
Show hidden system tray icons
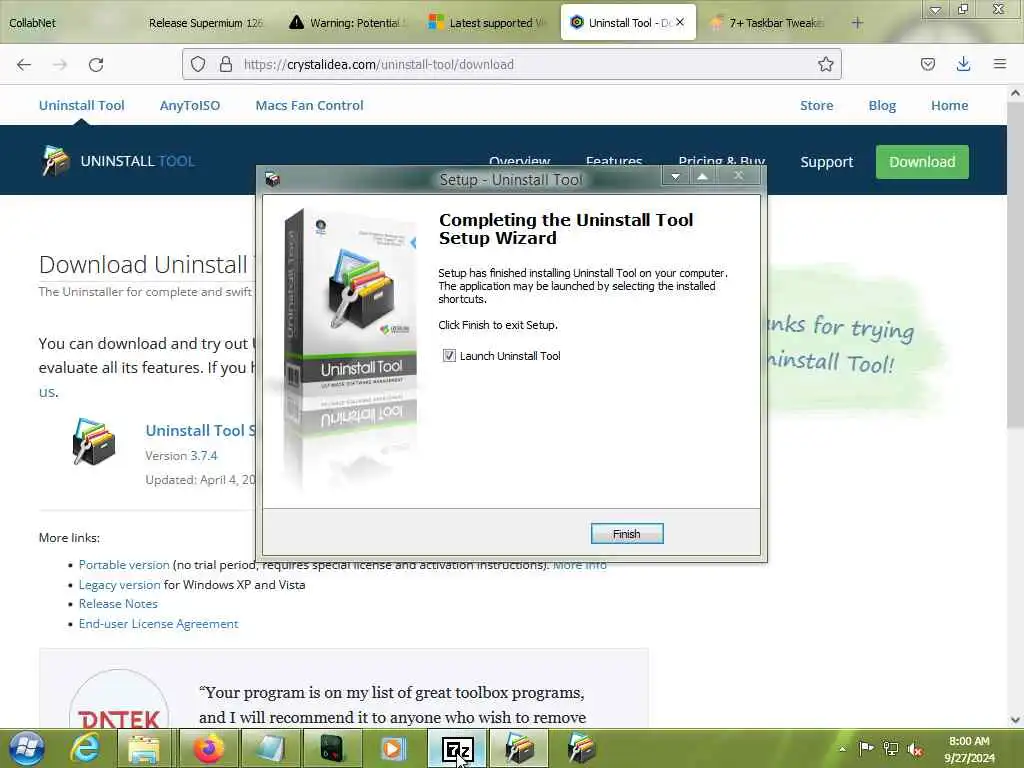842,749
